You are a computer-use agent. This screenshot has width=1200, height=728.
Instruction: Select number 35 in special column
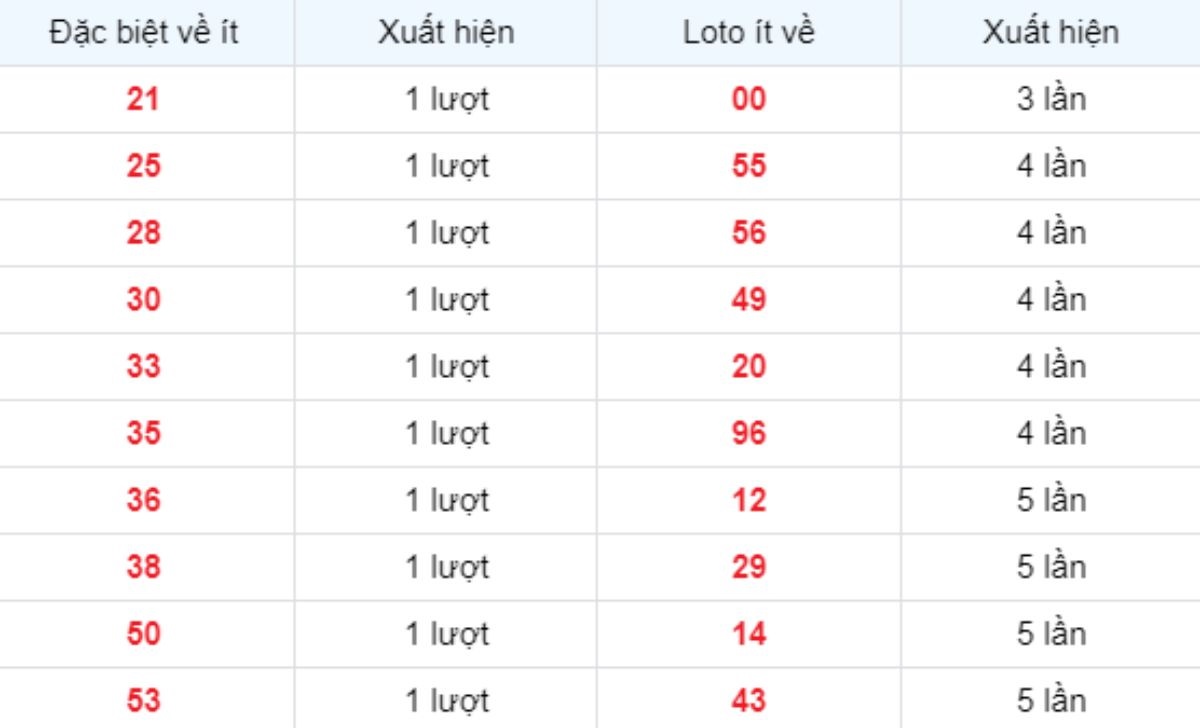(143, 434)
